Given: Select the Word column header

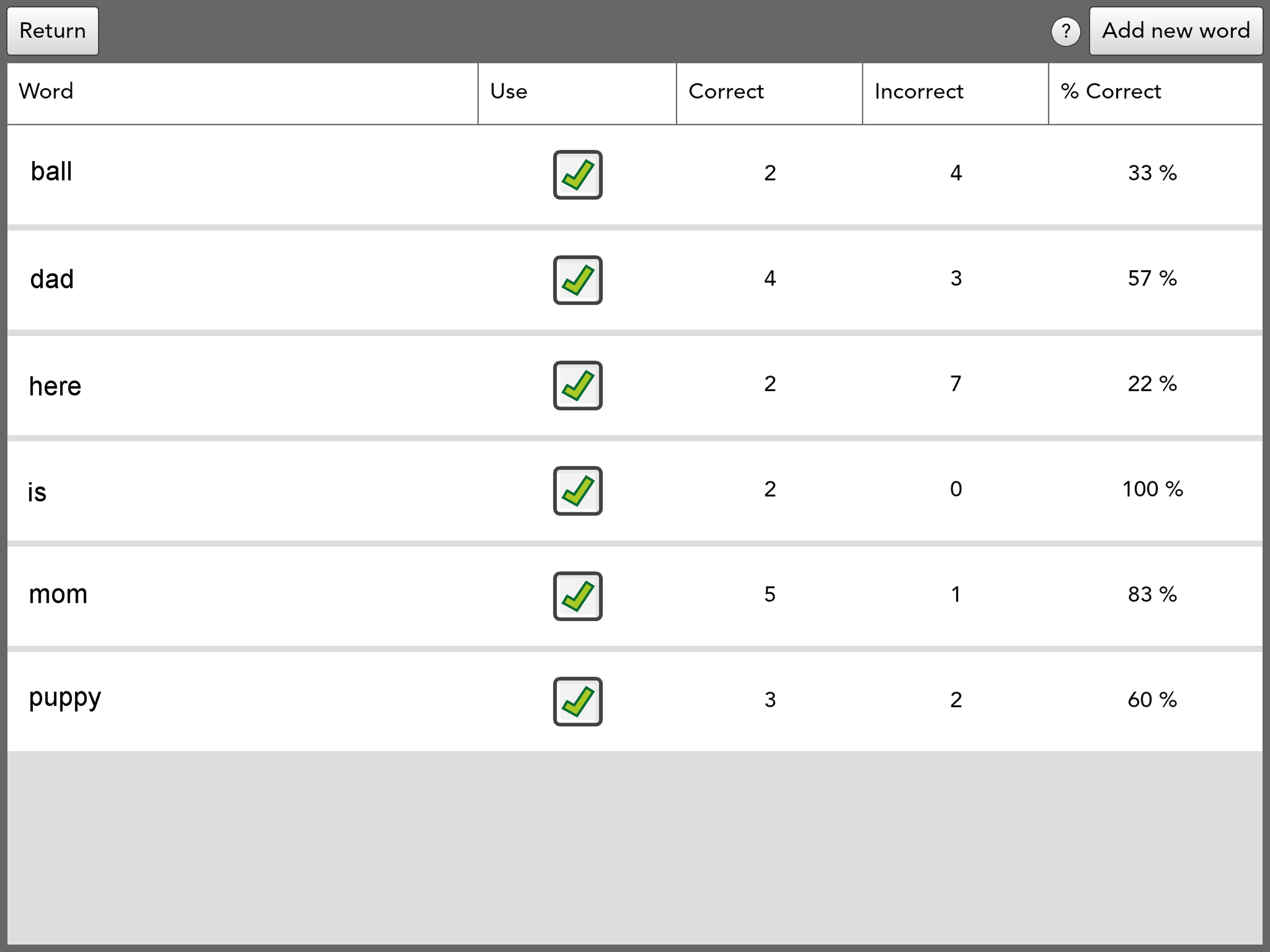Looking at the screenshot, I should [x=242, y=93].
